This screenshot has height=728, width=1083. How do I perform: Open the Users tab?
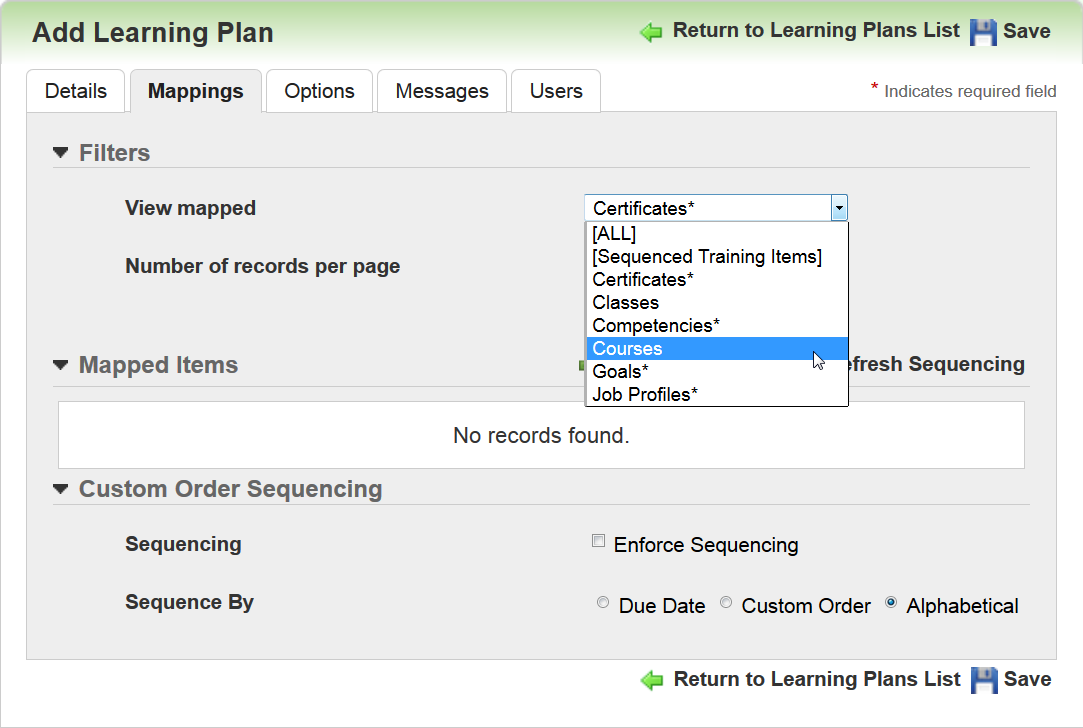pos(556,91)
